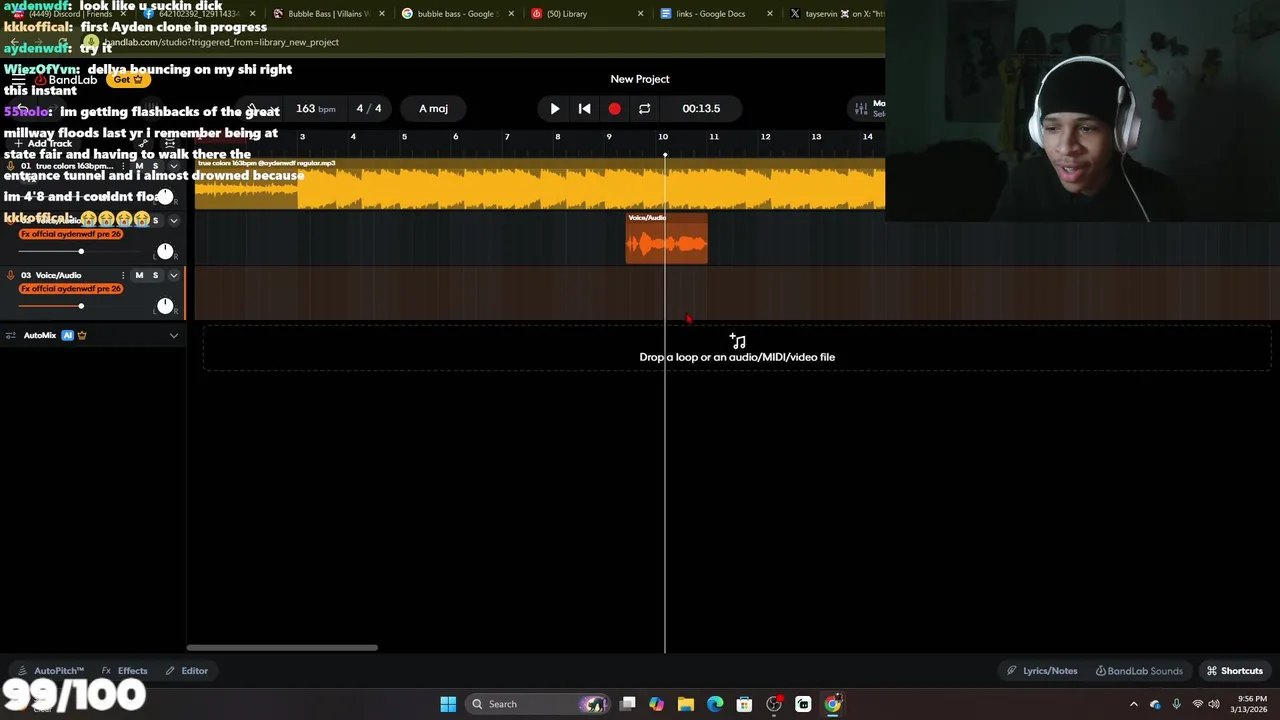Image resolution: width=1280 pixels, height=720 pixels.
Task: Expand track 02 chevron
Action: coord(173,220)
